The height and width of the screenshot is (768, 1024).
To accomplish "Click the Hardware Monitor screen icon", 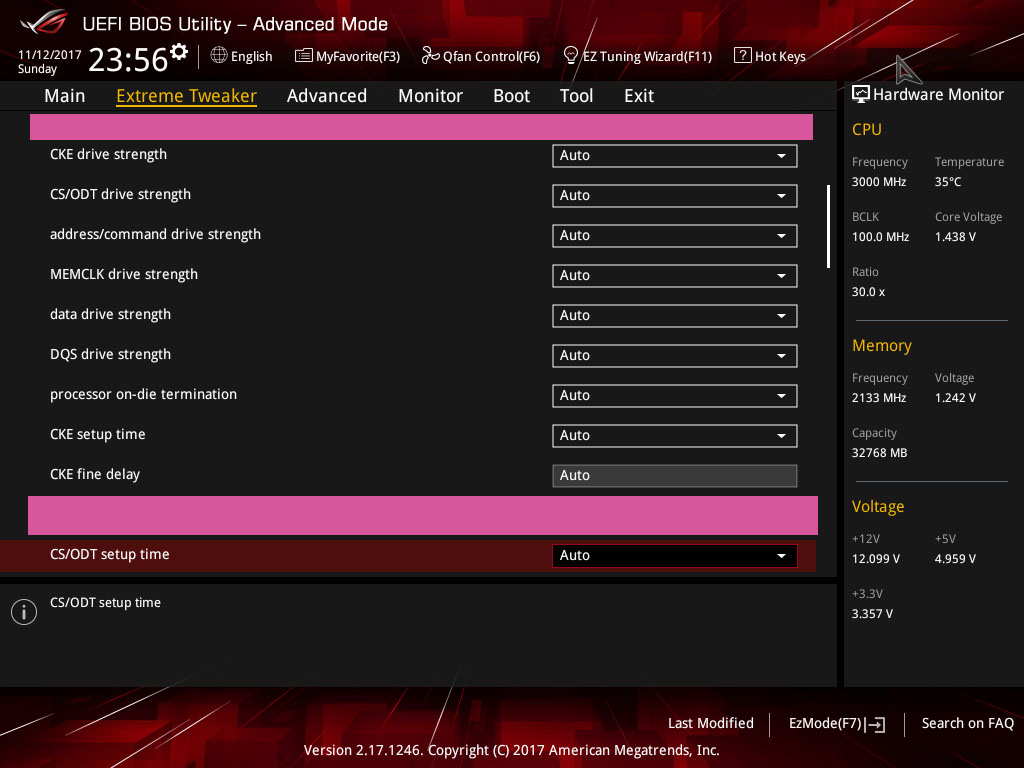I will pyautogui.click(x=861, y=94).
